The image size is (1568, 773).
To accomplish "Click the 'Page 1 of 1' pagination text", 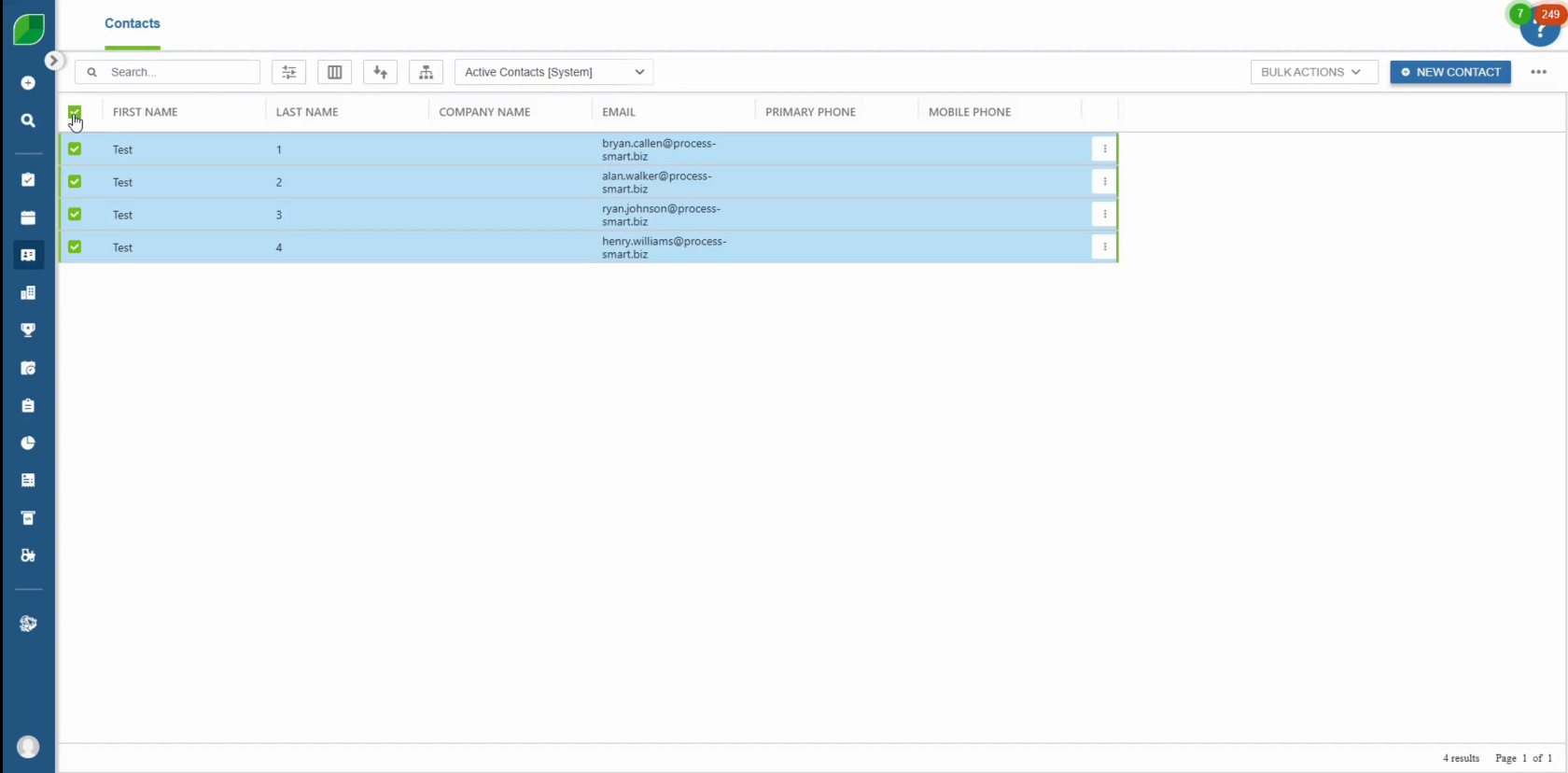I will click(x=1523, y=758).
